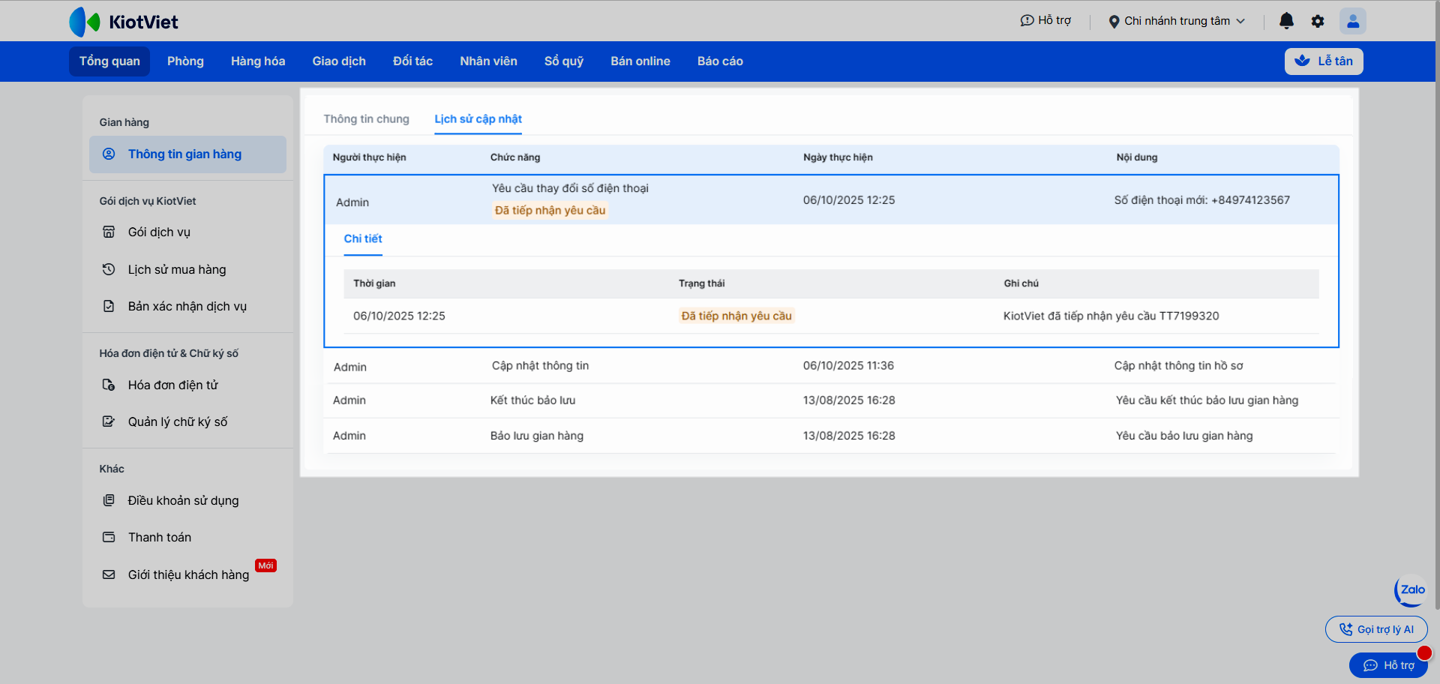This screenshot has height=684, width=1440.
Task: Click the user profile avatar icon
Action: (1352, 21)
